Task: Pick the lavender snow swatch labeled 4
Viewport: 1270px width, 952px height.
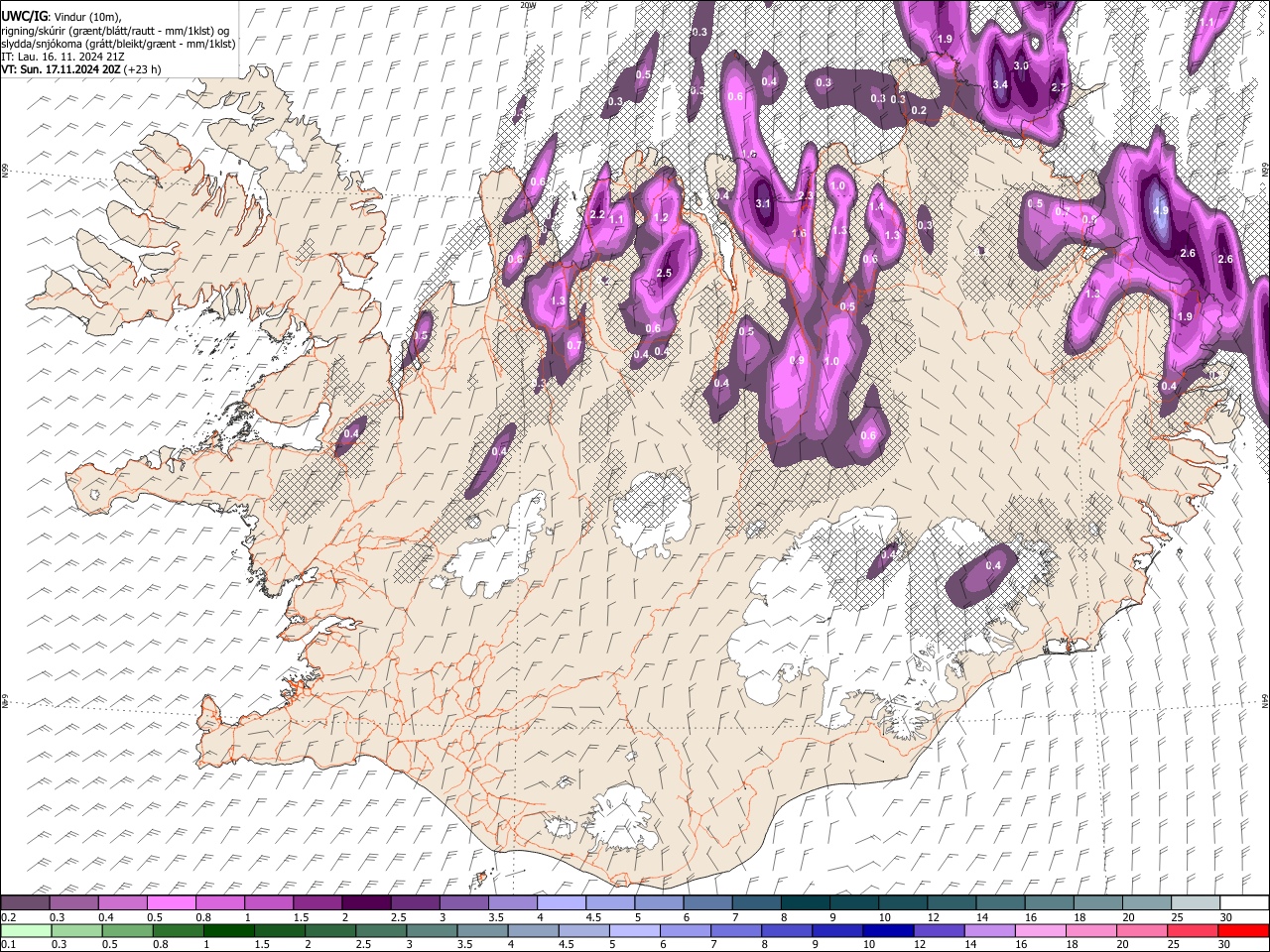Action: tap(561, 903)
